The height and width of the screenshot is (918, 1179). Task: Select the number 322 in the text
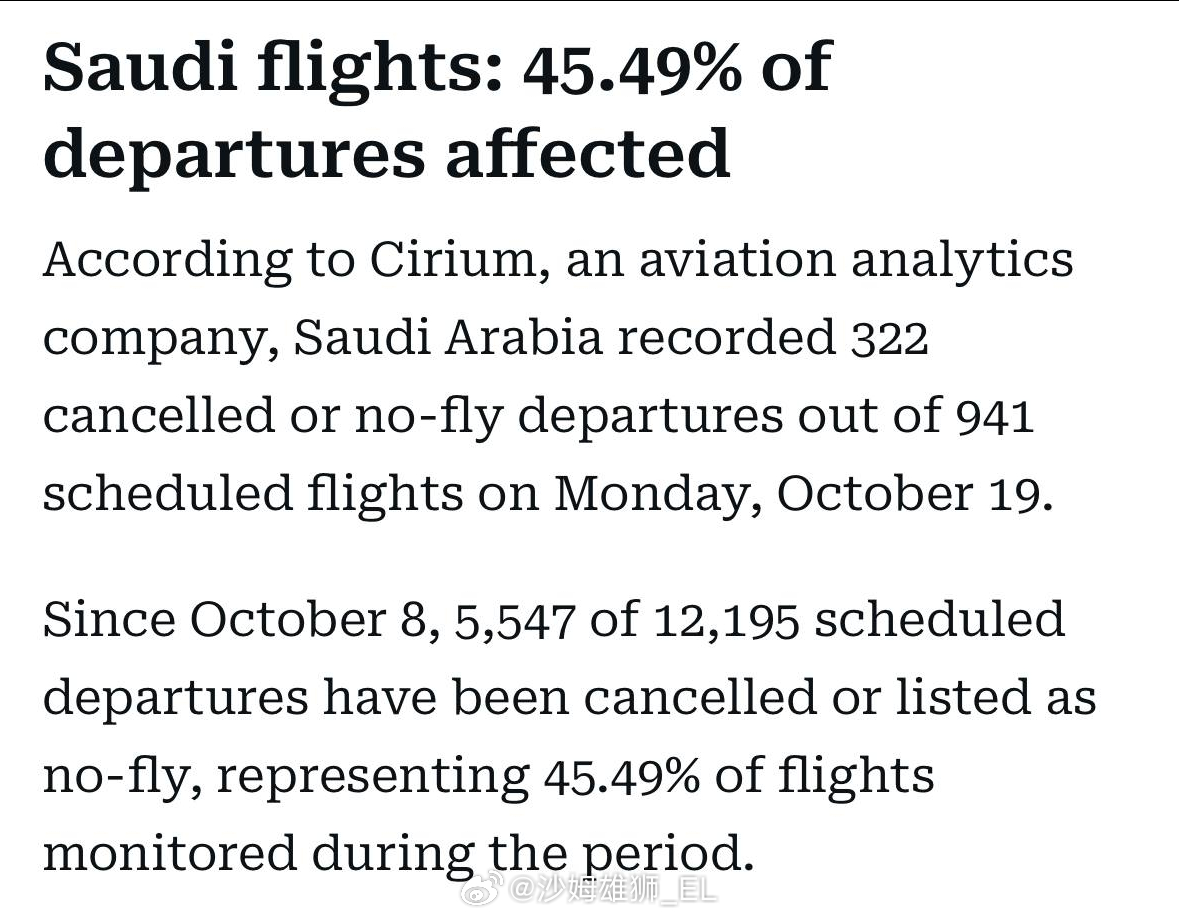[890, 338]
